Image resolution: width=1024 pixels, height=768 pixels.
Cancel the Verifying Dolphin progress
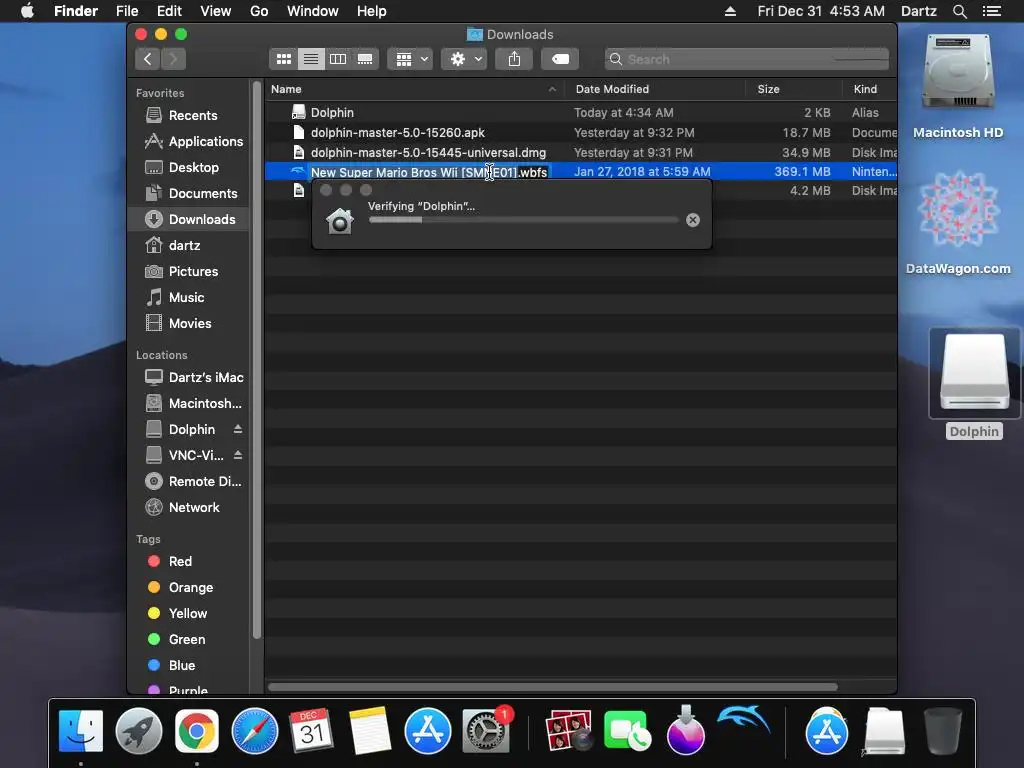coord(693,220)
